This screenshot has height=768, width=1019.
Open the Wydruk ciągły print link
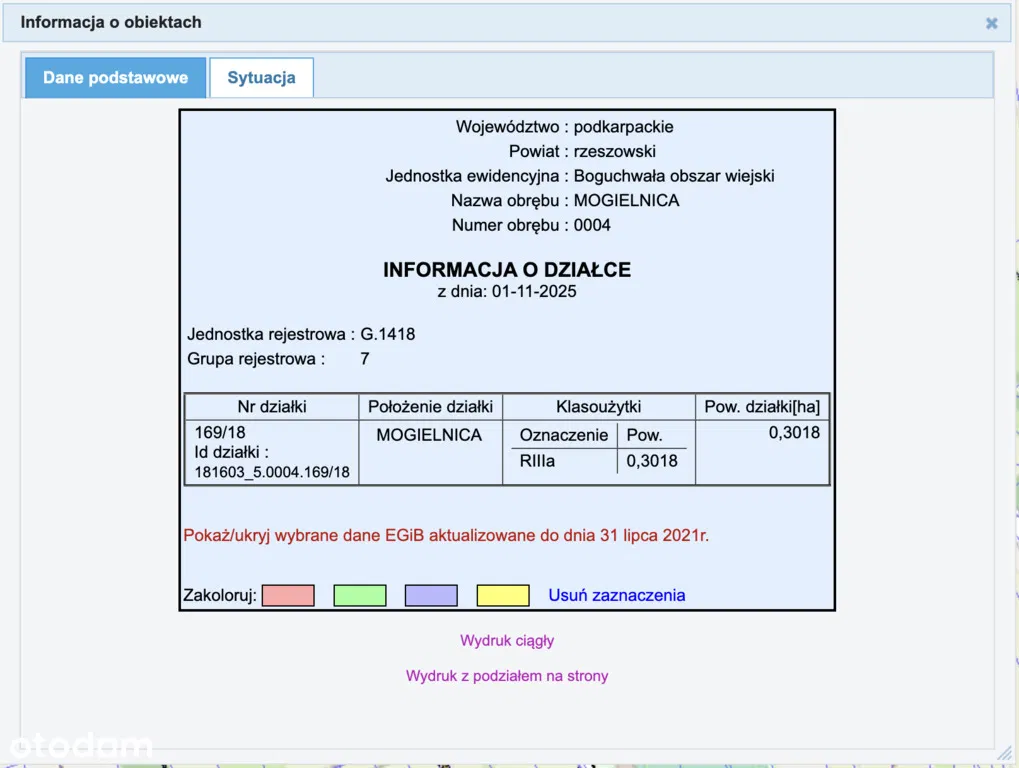tap(507, 640)
